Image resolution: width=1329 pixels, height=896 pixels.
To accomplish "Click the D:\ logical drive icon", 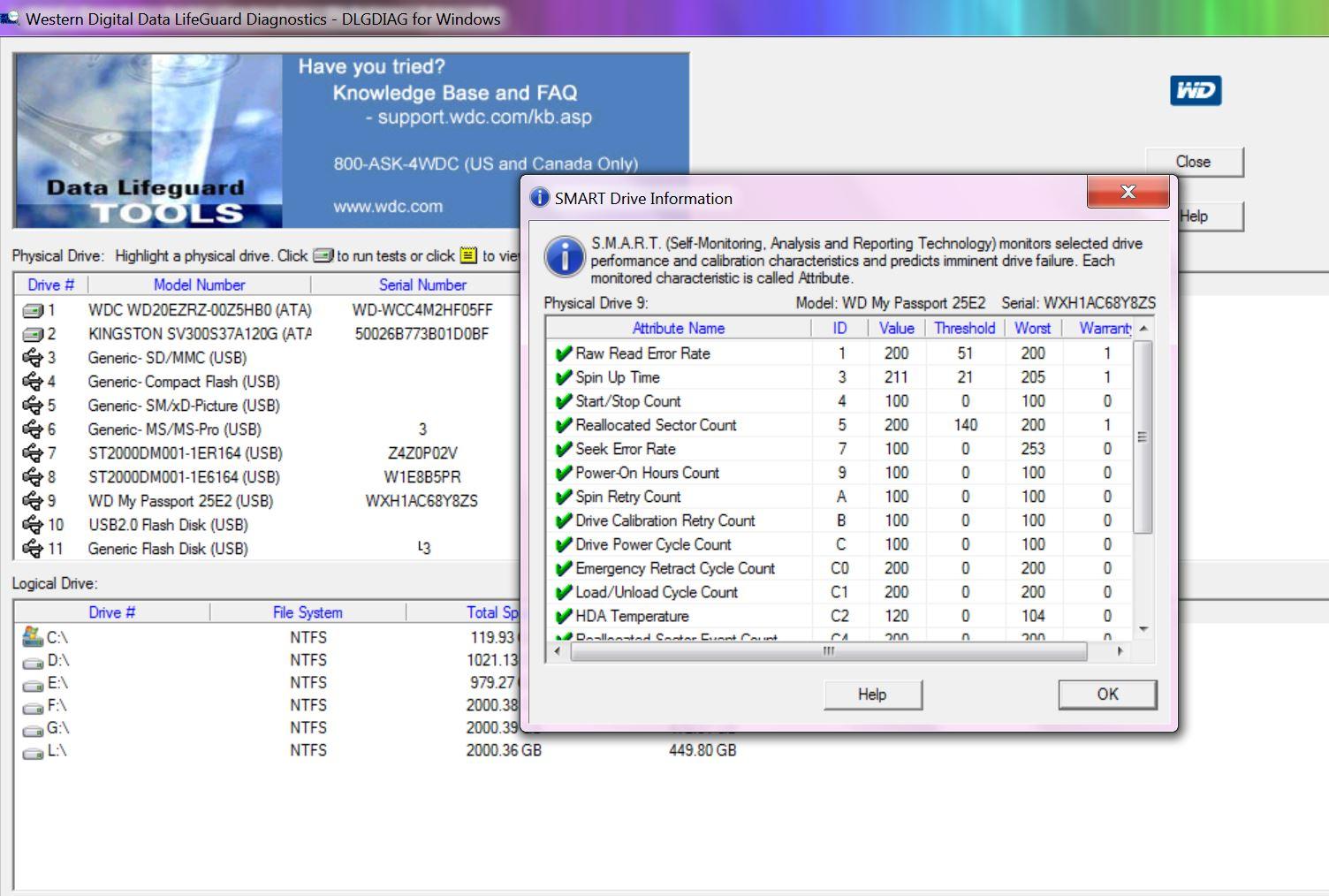I will click(x=33, y=662).
